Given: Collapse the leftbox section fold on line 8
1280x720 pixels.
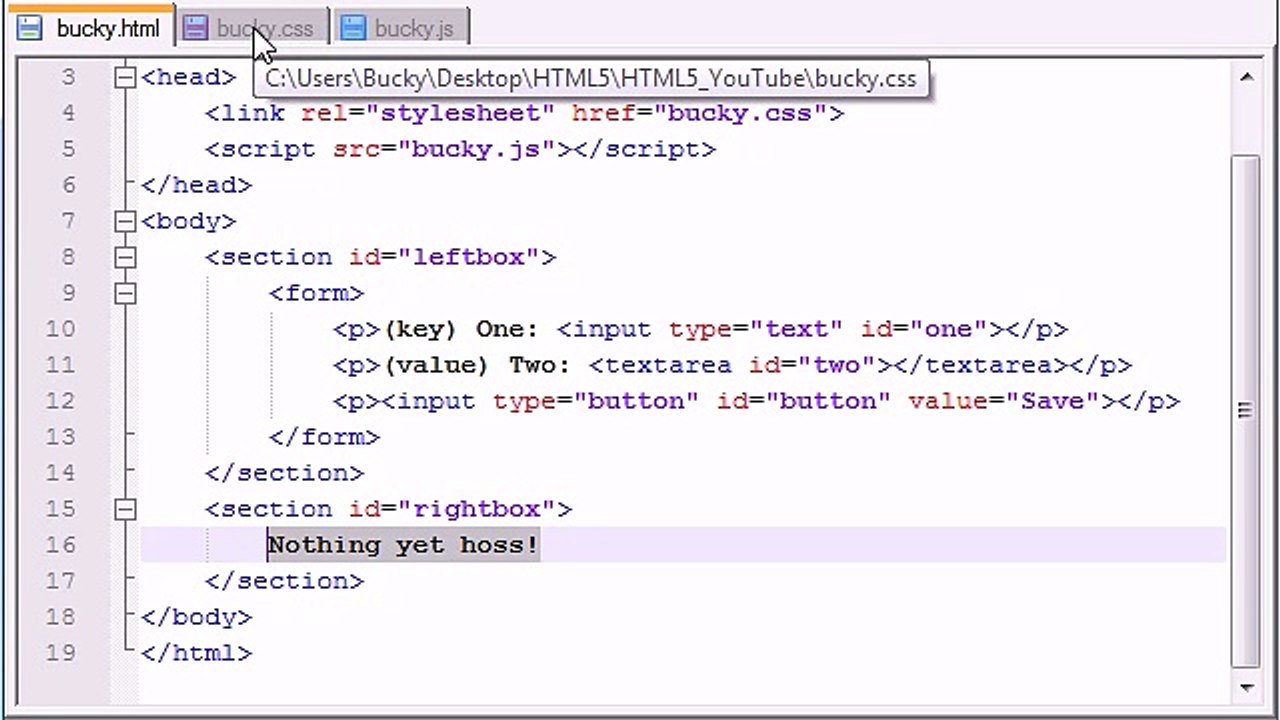Looking at the screenshot, I should point(125,257).
